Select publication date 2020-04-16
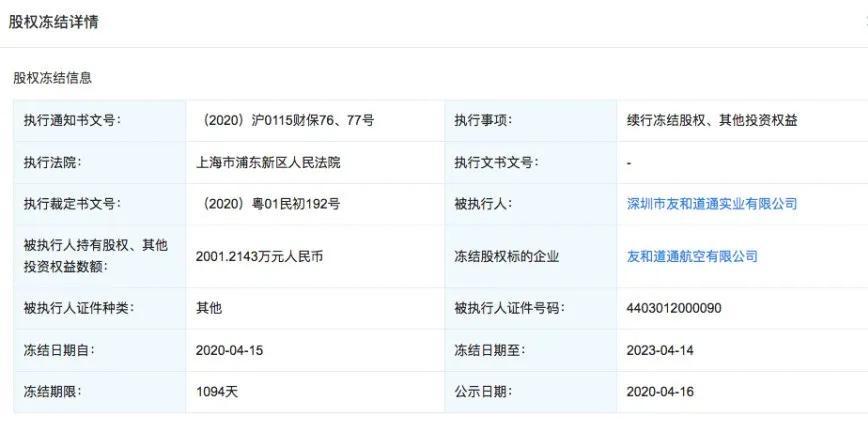The width and height of the screenshot is (868, 447). pyautogui.click(x=660, y=392)
